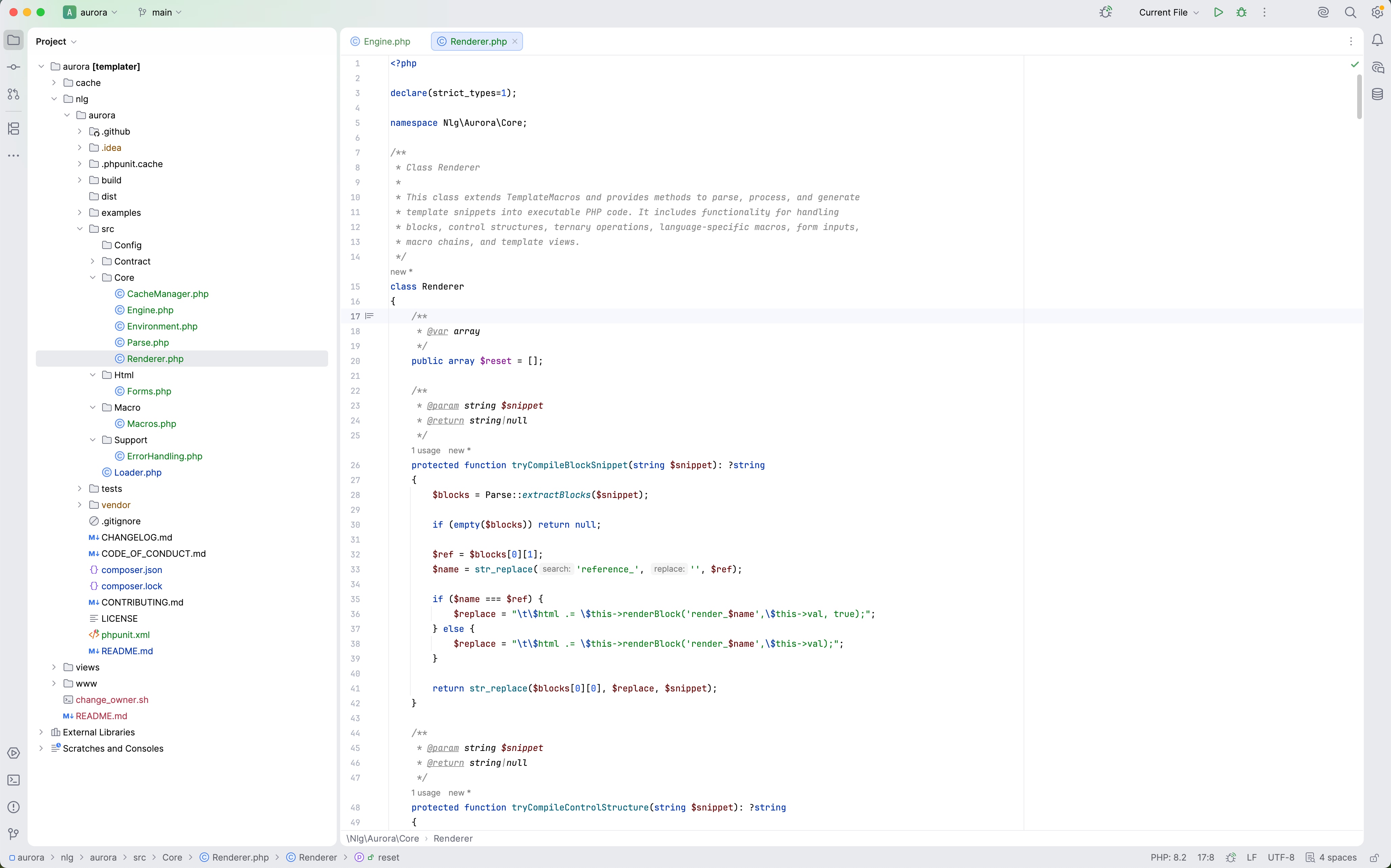Select Forms.php under Html

pyautogui.click(x=149, y=391)
